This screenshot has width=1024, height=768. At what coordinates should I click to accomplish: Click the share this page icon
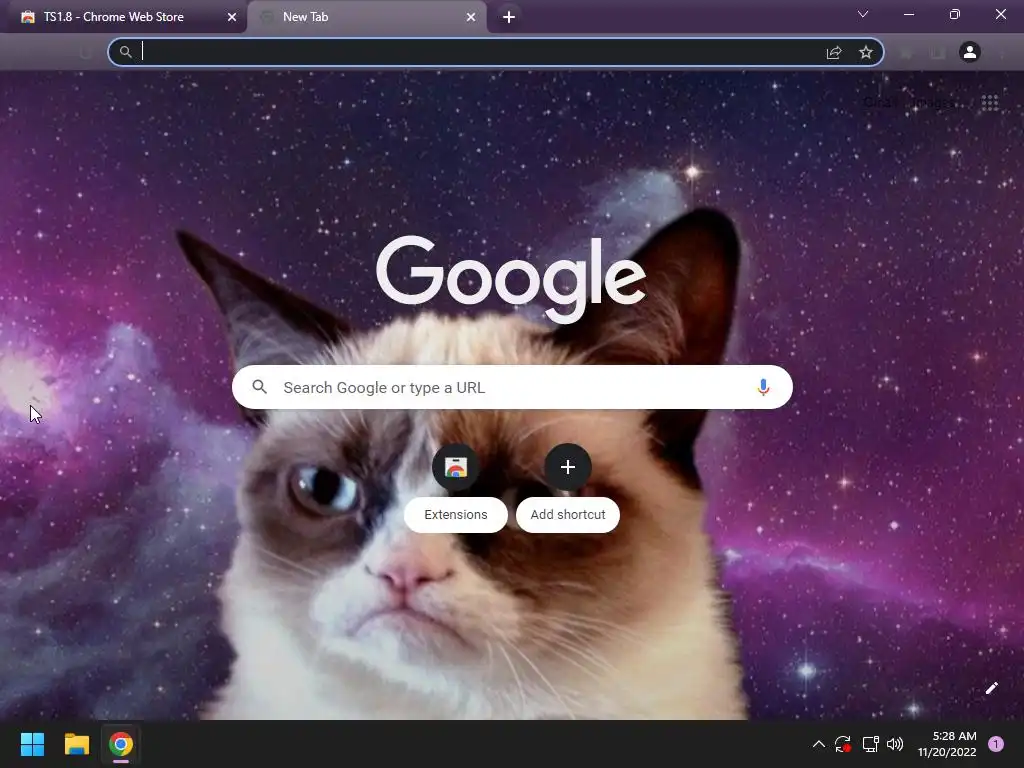[834, 52]
